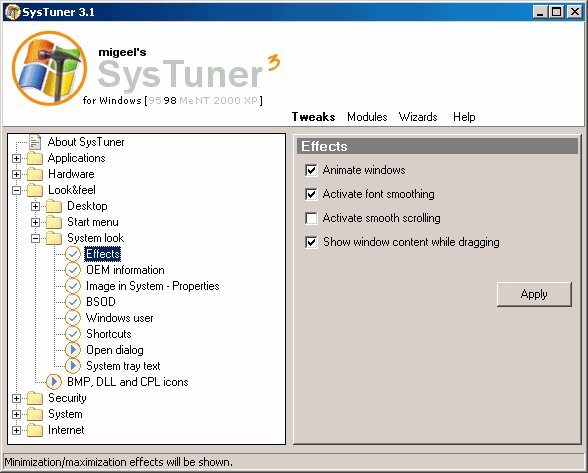Viewport: 588px width, 473px height.
Task: Open the Wizards menu
Action: pyautogui.click(x=418, y=117)
